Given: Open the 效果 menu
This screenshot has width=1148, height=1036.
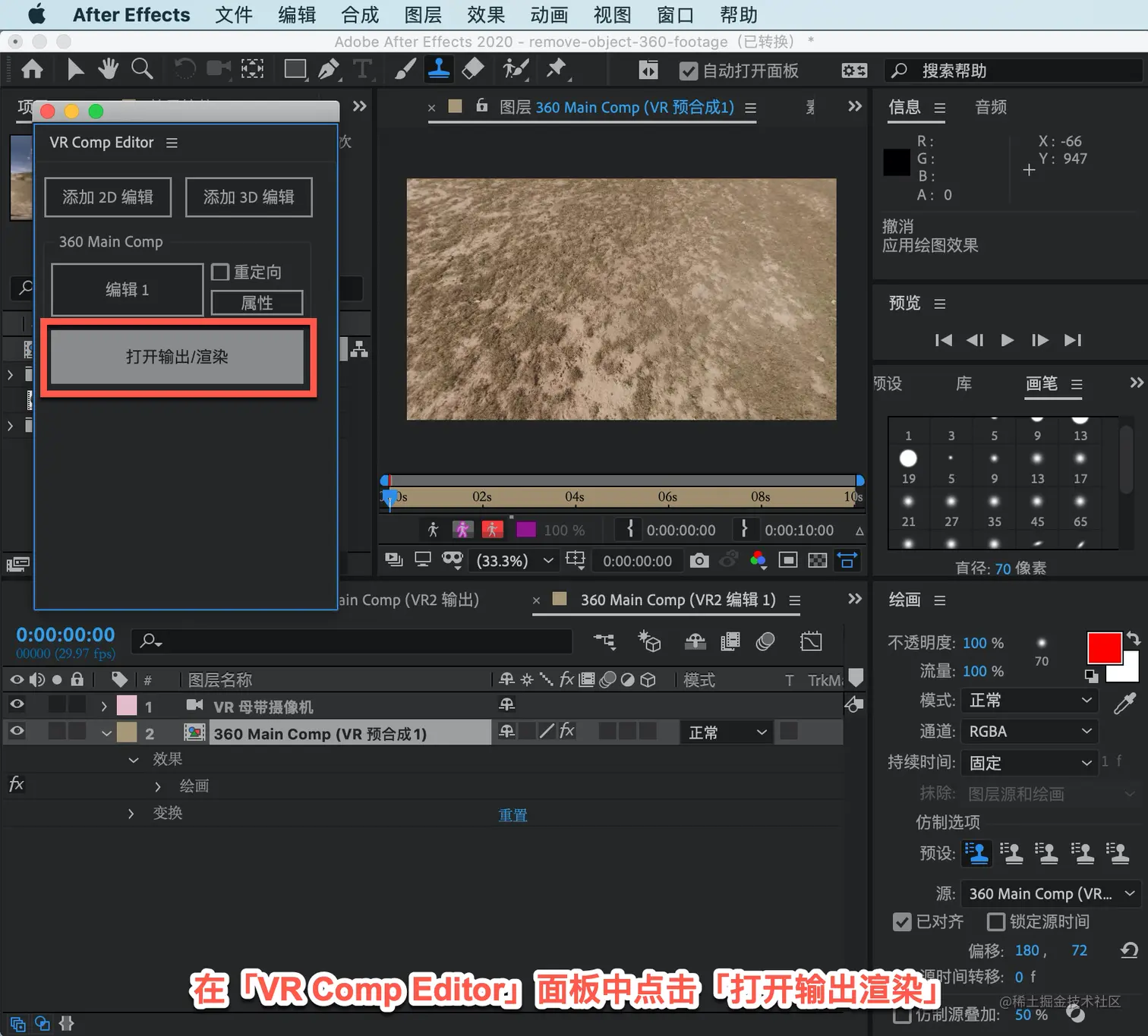Looking at the screenshot, I should tap(486, 15).
